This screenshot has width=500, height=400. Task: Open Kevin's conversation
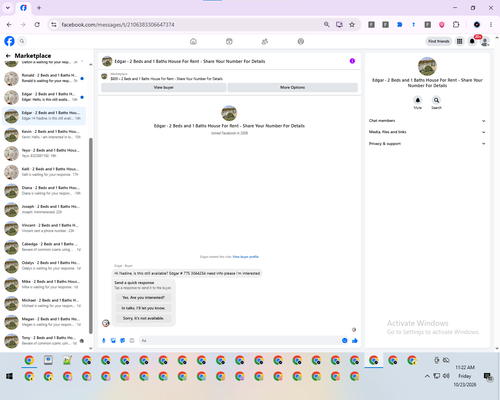click(x=44, y=134)
